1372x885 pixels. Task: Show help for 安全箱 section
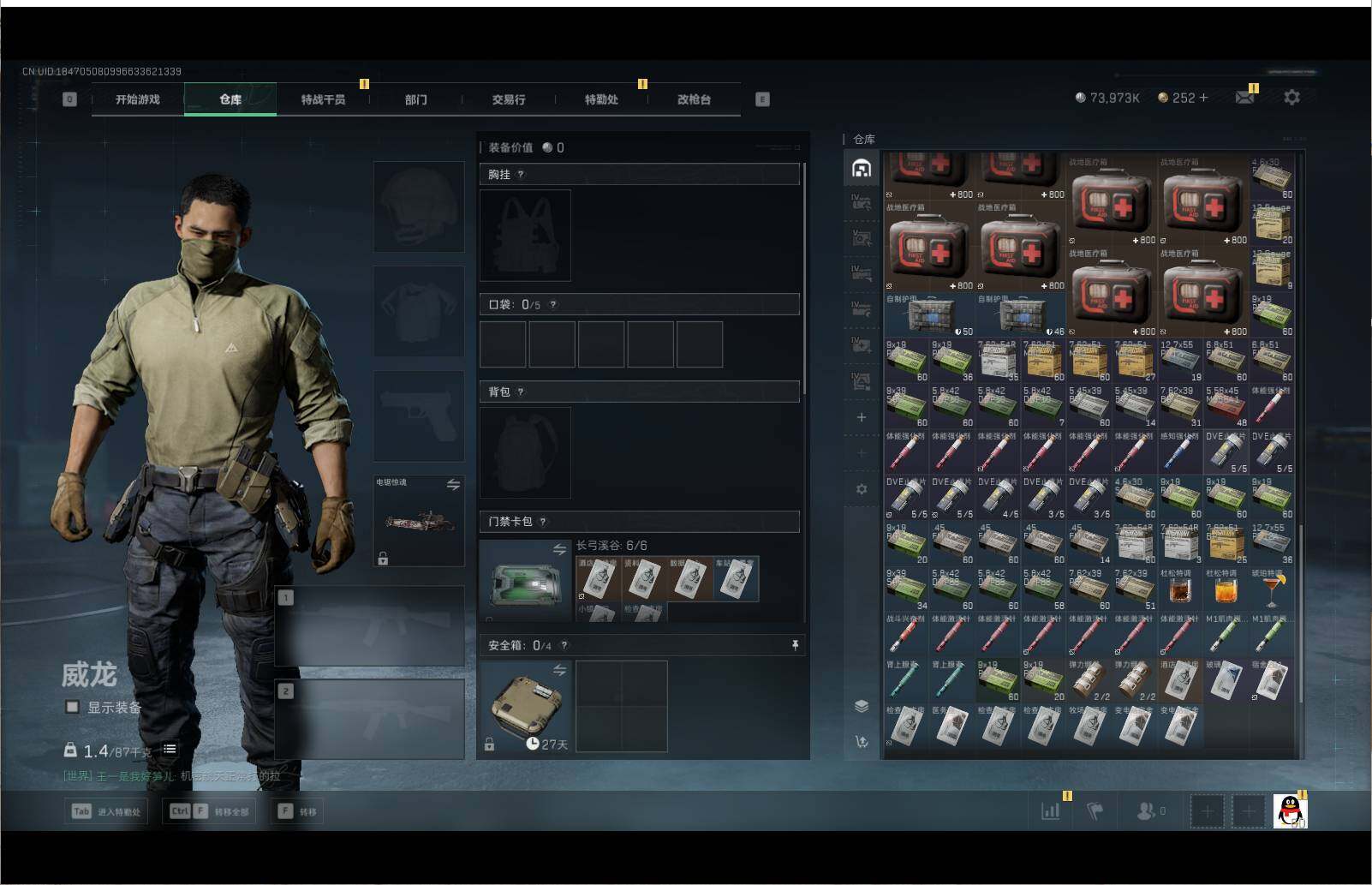(x=564, y=645)
